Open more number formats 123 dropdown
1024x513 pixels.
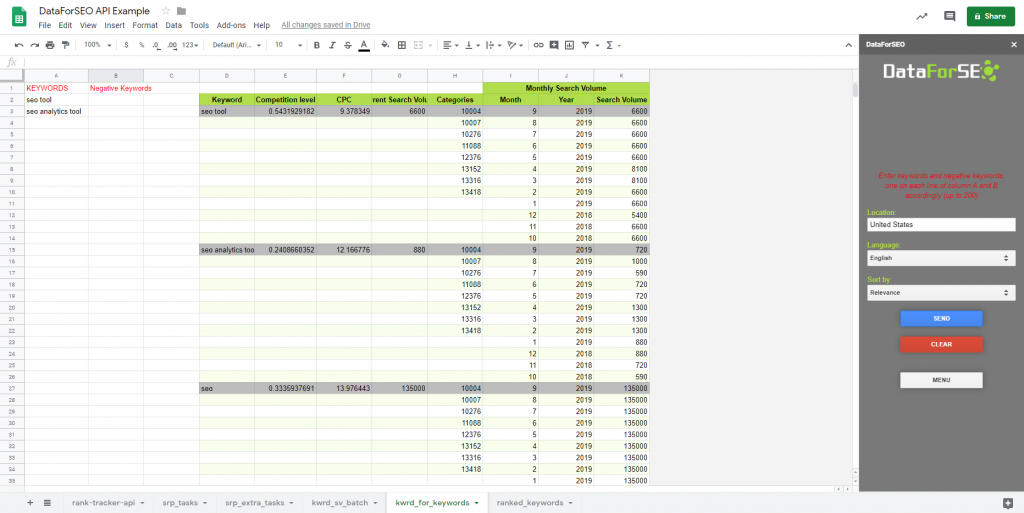pos(191,45)
